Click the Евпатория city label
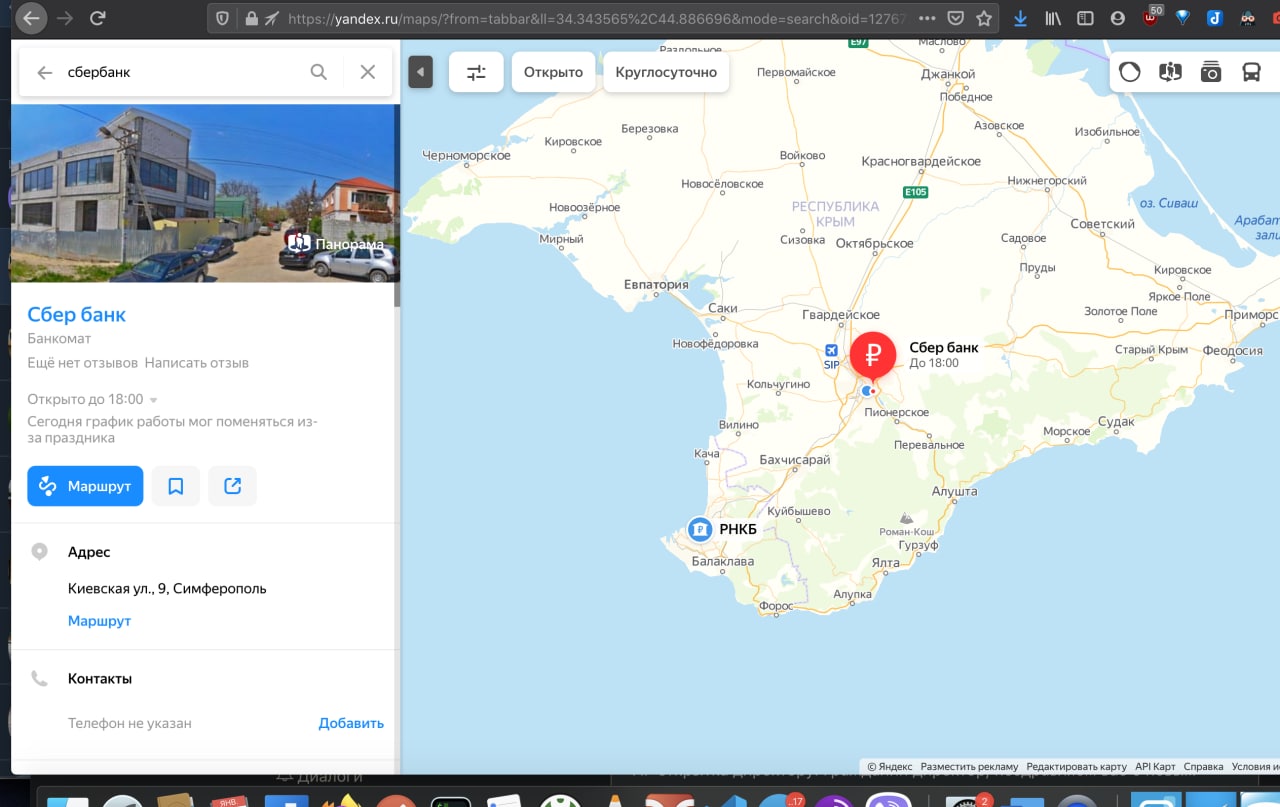The image size is (1280, 807). pyautogui.click(x=656, y=284)
